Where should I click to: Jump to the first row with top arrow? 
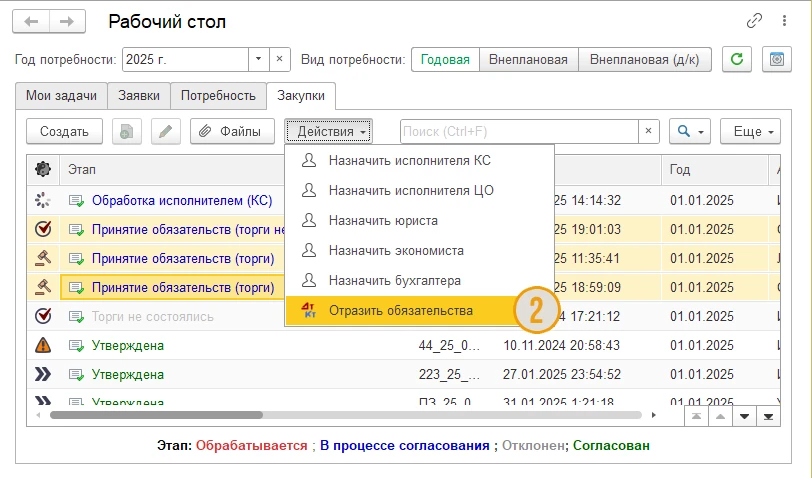tap(697, 416)
